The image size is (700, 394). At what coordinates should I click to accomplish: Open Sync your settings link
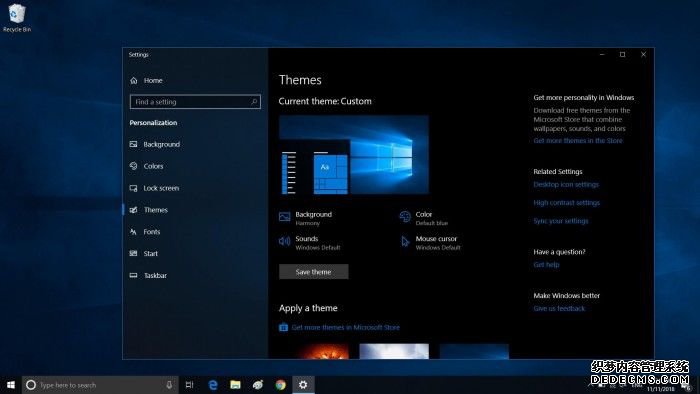561,221
